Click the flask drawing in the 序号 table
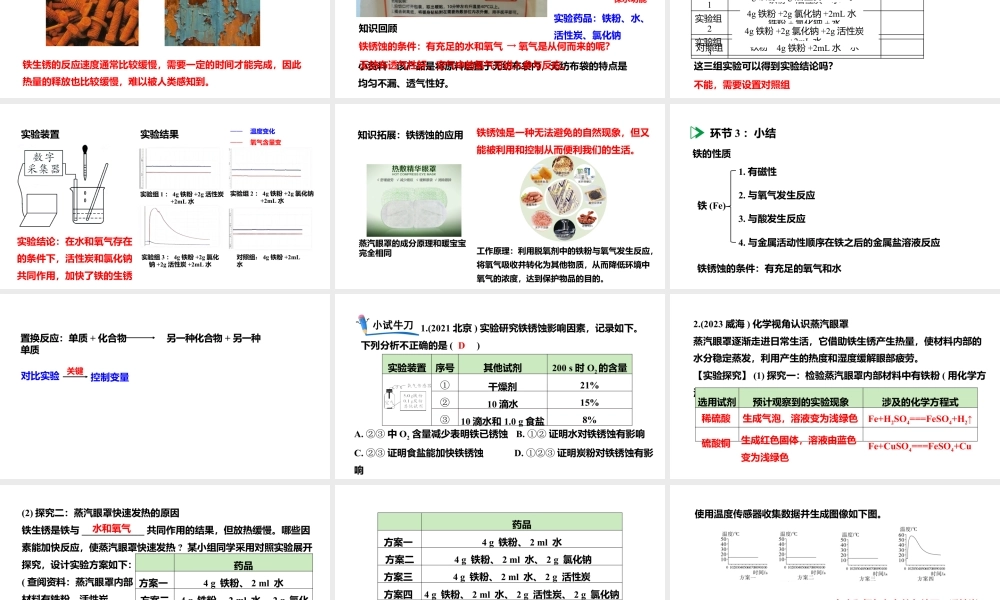Viewport: 1000px width, 600px height. coord(390,398)
